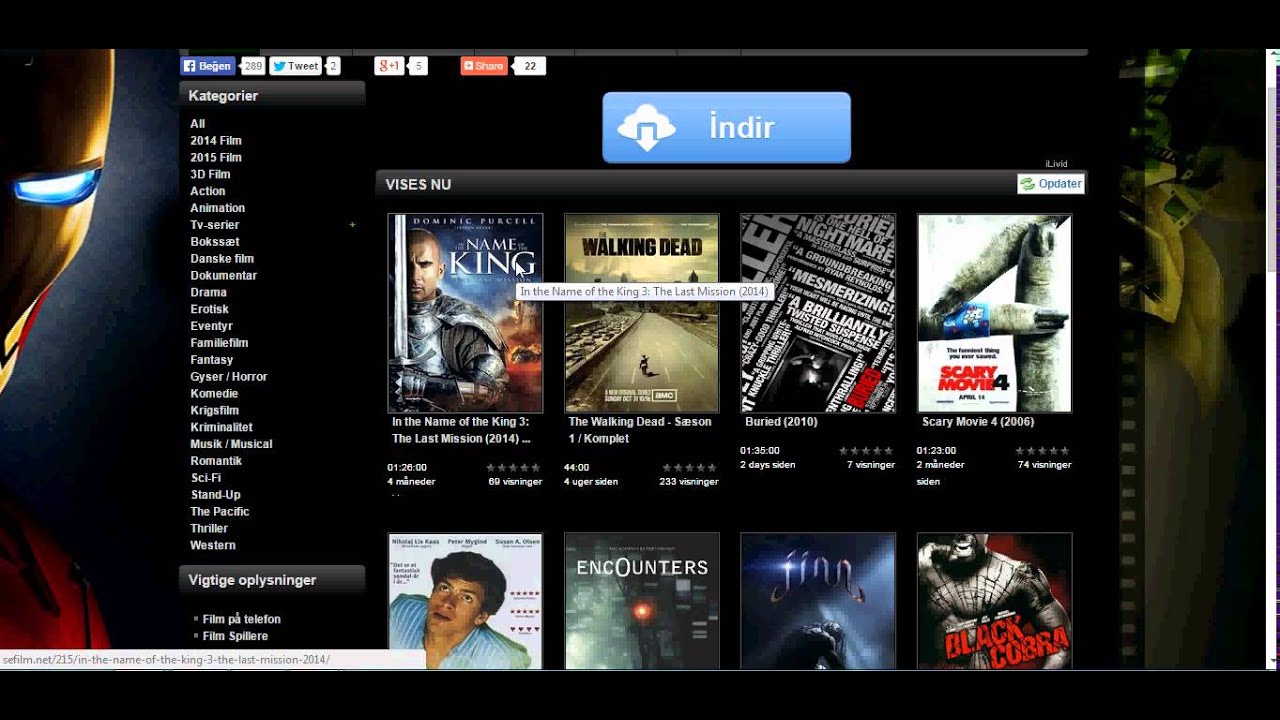Click the blue İndir download button
The height and width of the screenshot is (720, 1280).
click(x=727, y=127)
